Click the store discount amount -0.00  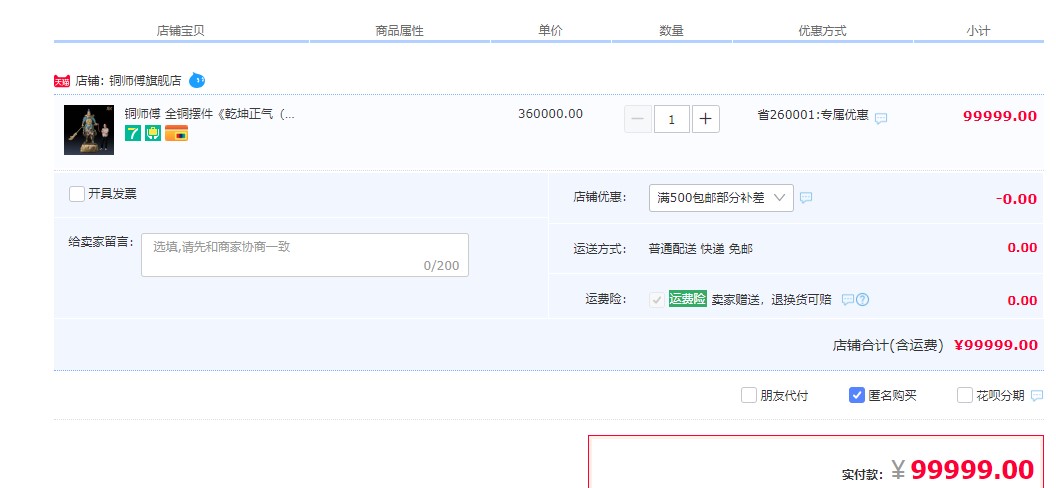[x=1016, y=199]
